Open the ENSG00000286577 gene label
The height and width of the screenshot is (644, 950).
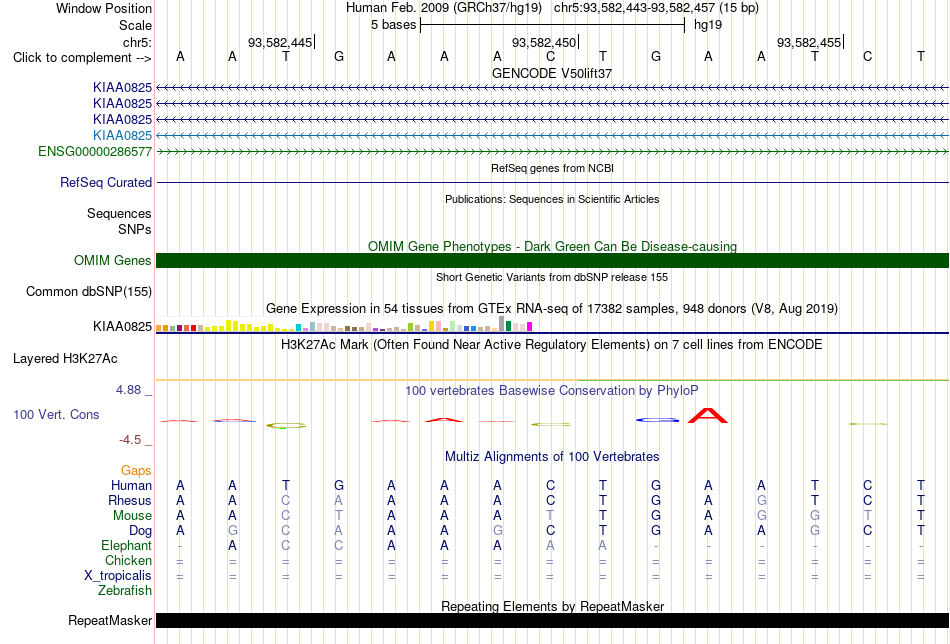coord(95,151)
